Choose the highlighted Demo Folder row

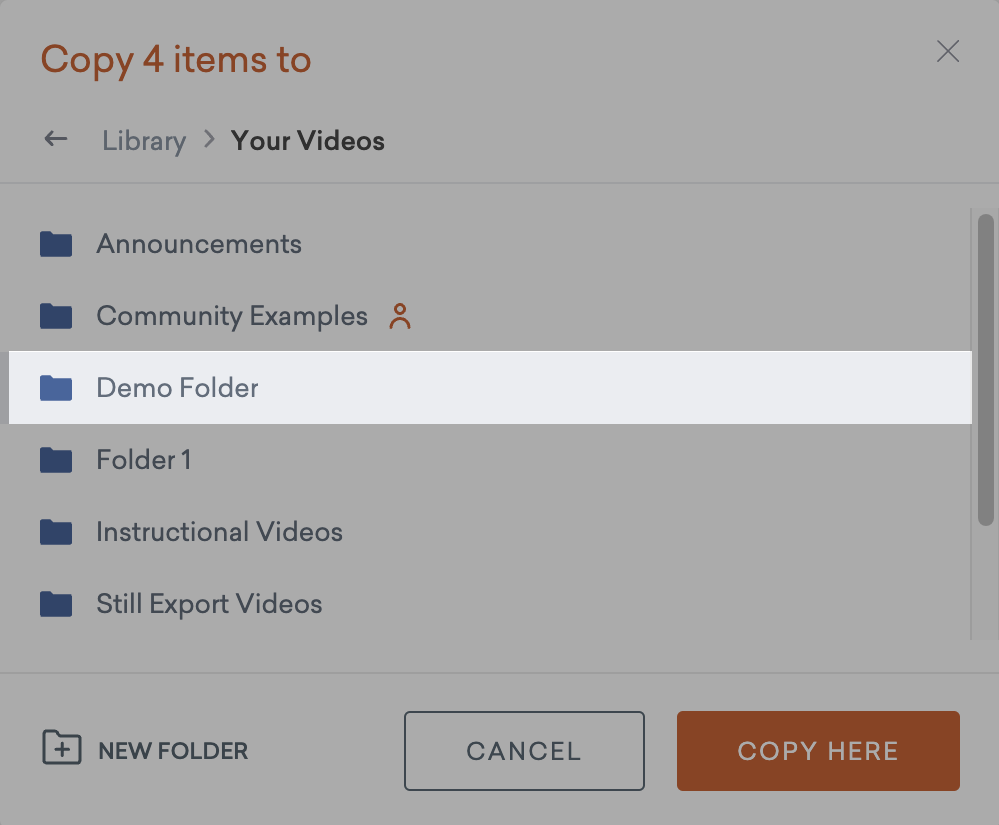[490, 388]
